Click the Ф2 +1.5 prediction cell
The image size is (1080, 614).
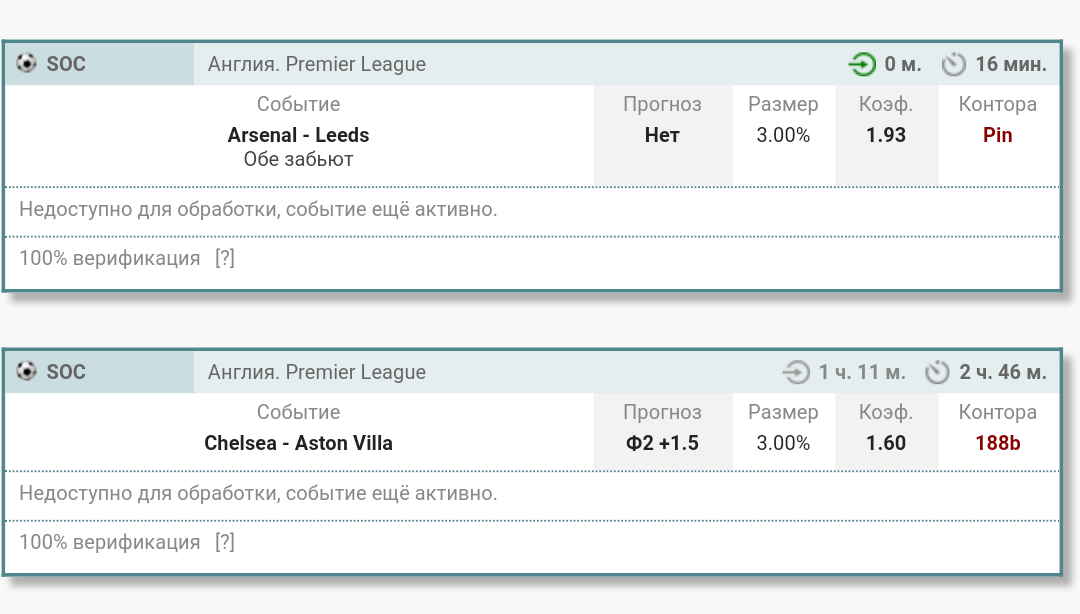662,443
